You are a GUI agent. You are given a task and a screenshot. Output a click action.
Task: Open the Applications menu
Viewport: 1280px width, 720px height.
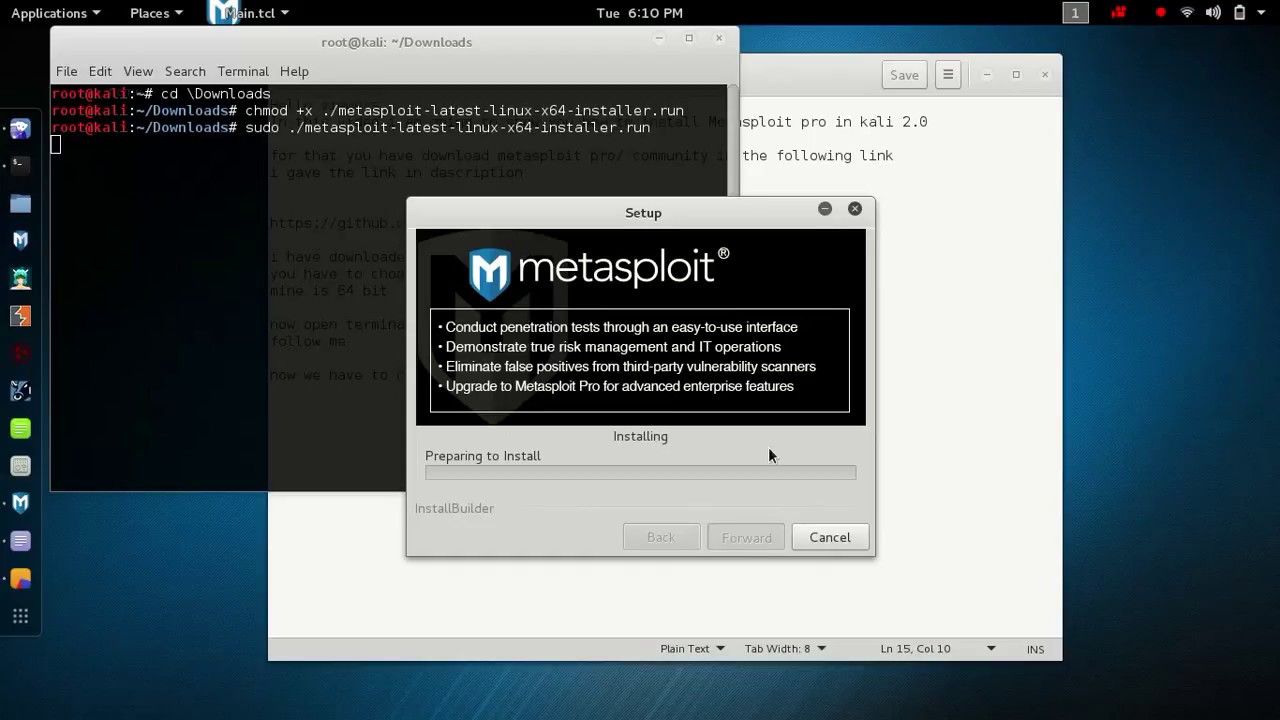coord(55,13)
